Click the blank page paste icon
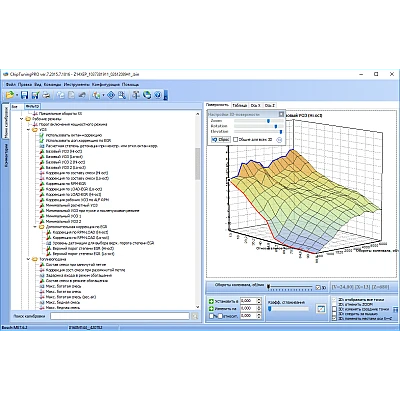Screen dimensions: 400x400 click(x=71, y=95)
